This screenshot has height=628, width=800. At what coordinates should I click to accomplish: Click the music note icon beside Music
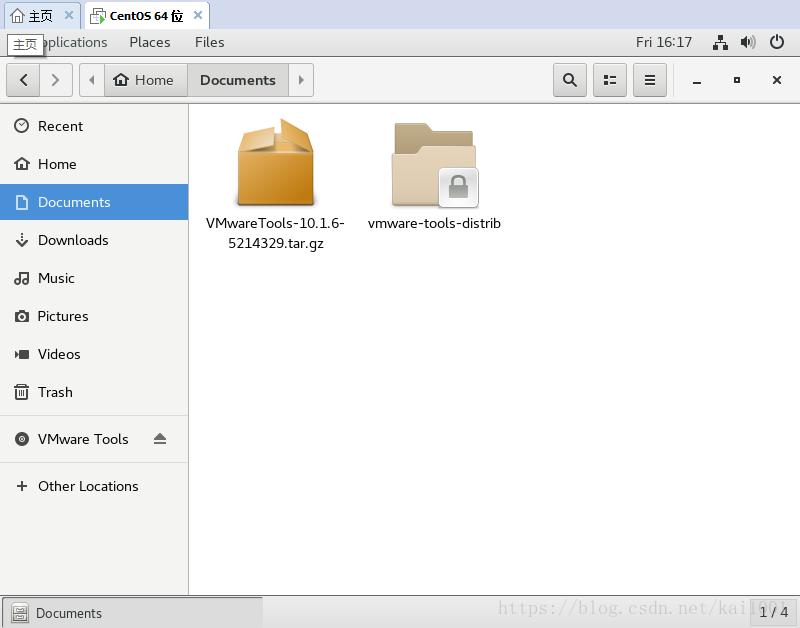21,278
